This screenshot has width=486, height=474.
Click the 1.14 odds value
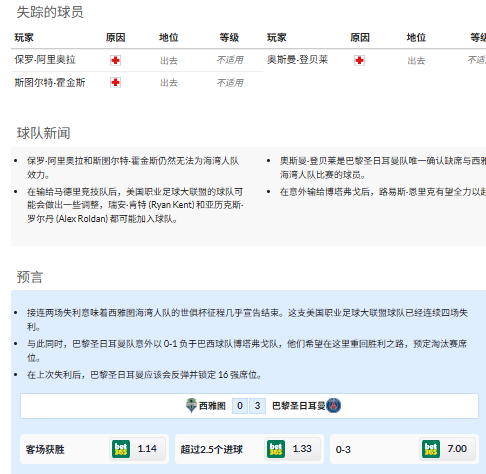point(147,449)
